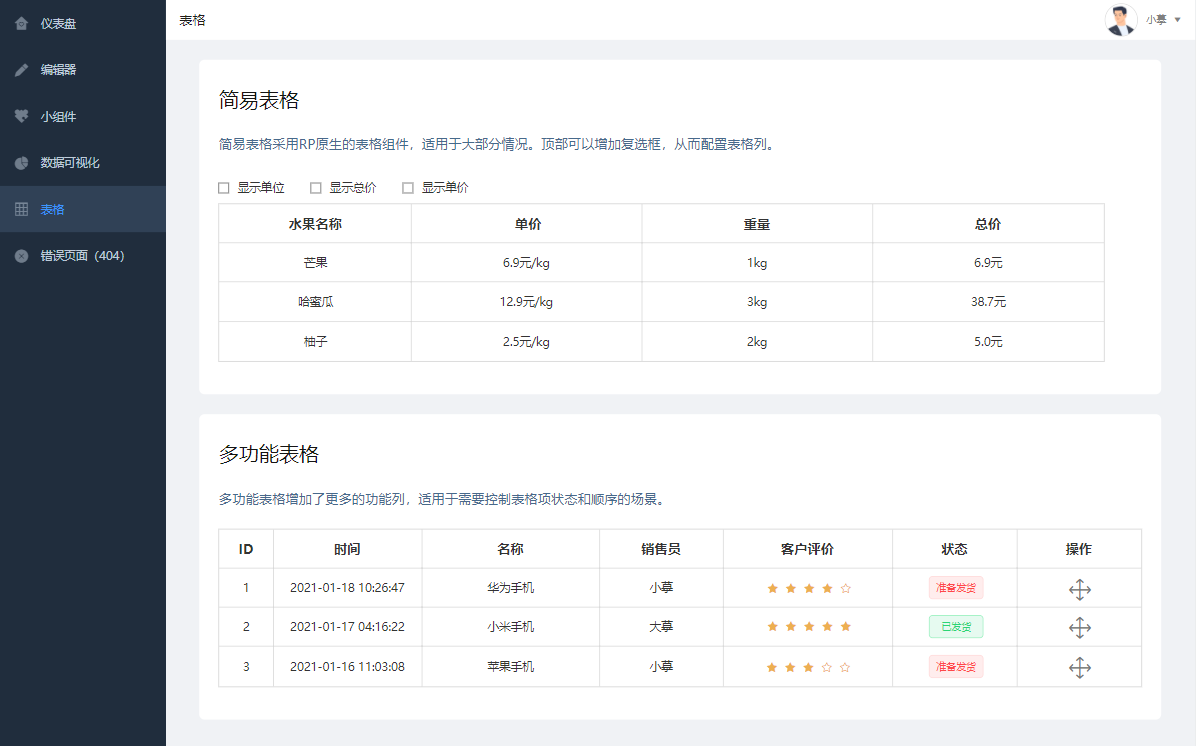Click the 错误页面 (404) circle-x icon
The image size is (1196, 746).
click(x=22, y=256)
